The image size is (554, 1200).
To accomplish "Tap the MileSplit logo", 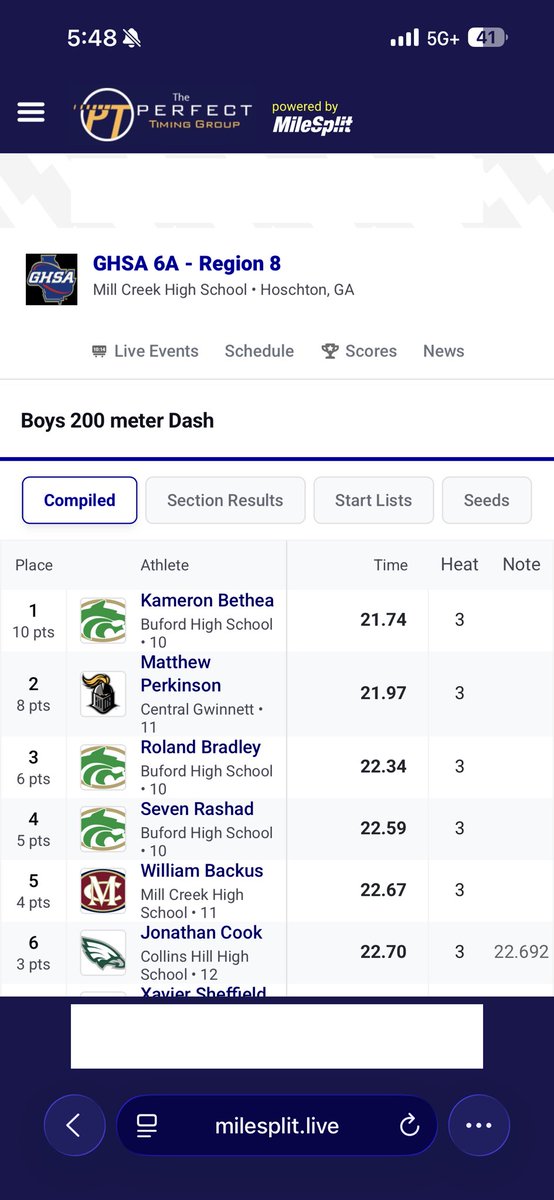I will [x=312, y=117].
